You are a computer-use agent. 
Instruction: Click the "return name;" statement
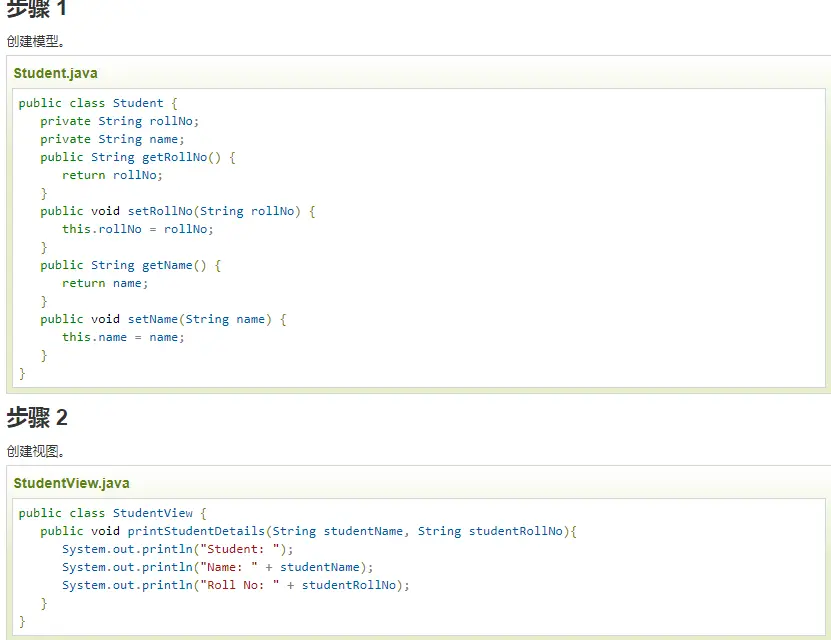coord(105,283)
